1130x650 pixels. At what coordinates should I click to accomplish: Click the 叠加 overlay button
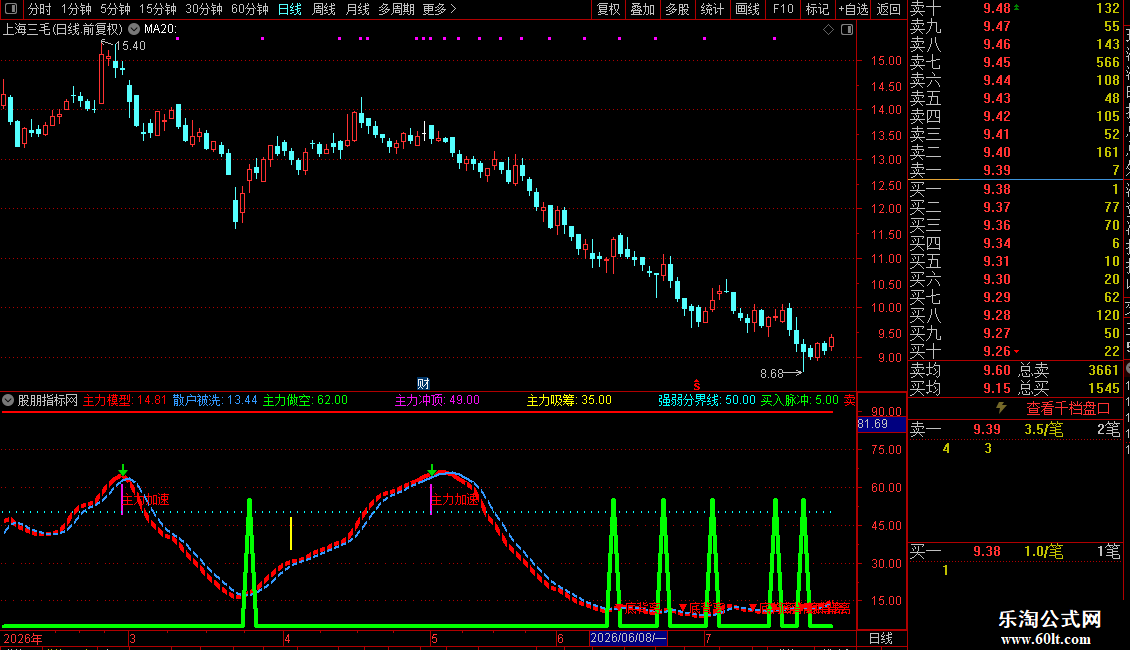click(643, 9)
